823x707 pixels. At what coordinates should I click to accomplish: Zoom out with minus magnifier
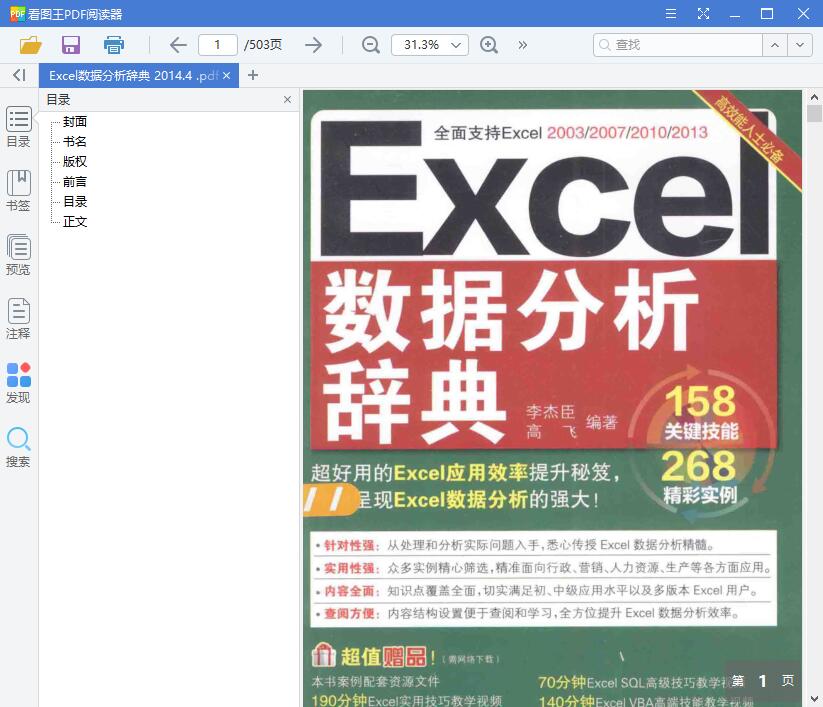point(371,45)
